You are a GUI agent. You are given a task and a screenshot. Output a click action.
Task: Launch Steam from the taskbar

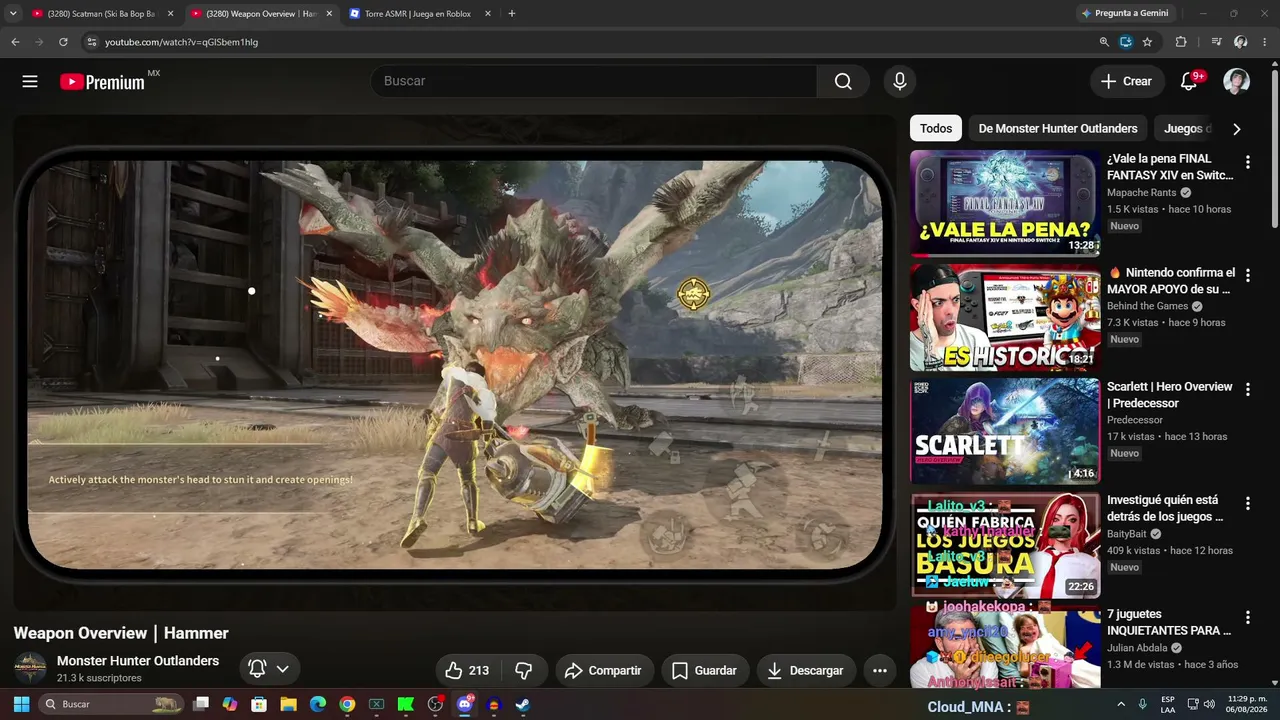coord(522,704)
